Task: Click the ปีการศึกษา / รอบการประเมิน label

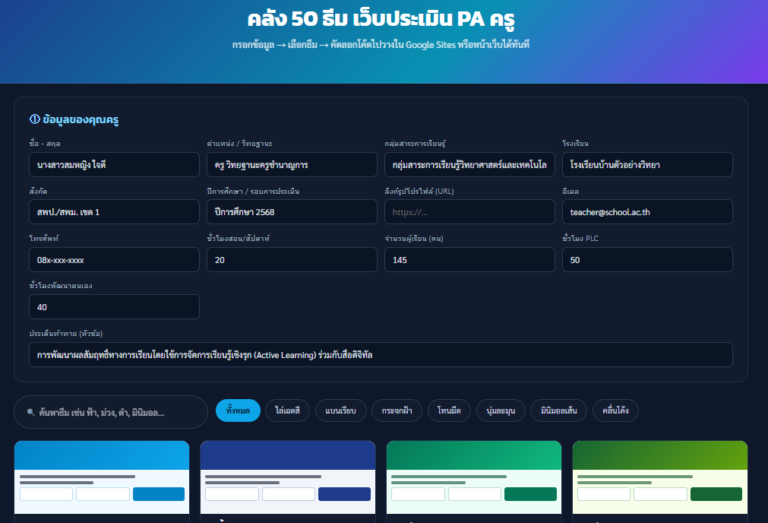Action: (x=253, y=191)
